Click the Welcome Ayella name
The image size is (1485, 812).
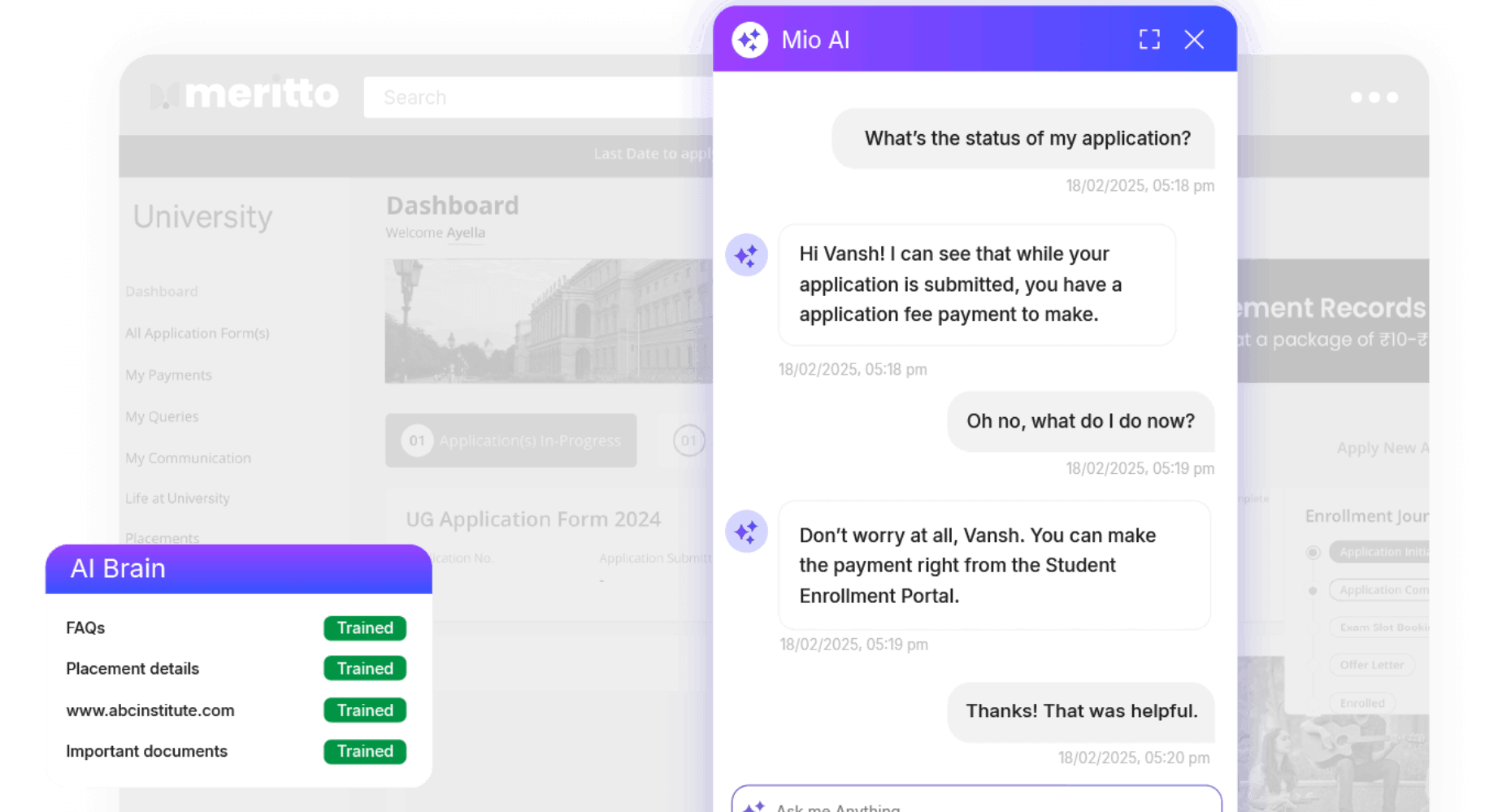point(466,232)
